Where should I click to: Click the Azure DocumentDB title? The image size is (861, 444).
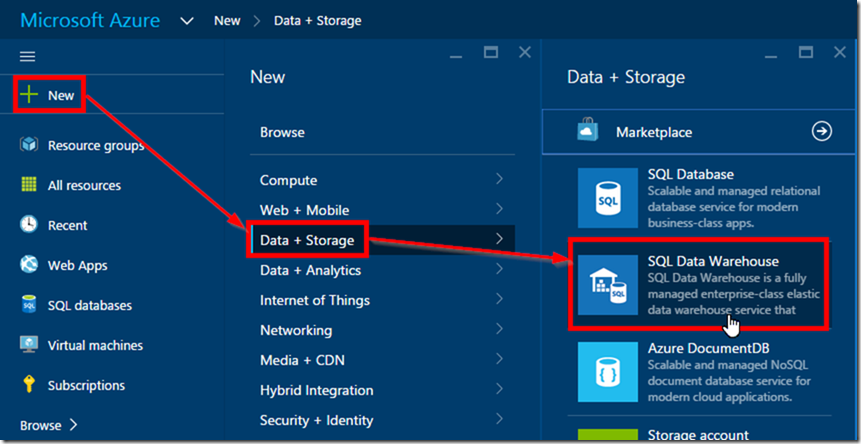pos(709,348)
